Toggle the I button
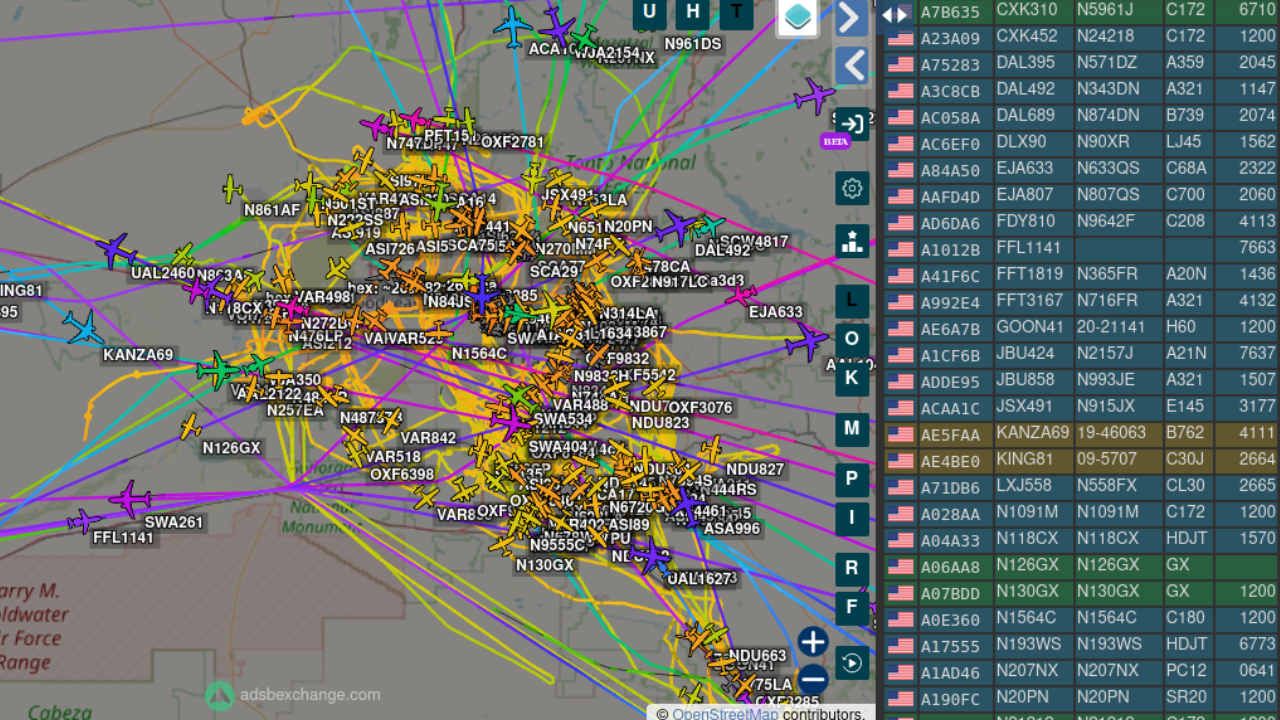The image size is (1280, 720). [x=852, y=517]
